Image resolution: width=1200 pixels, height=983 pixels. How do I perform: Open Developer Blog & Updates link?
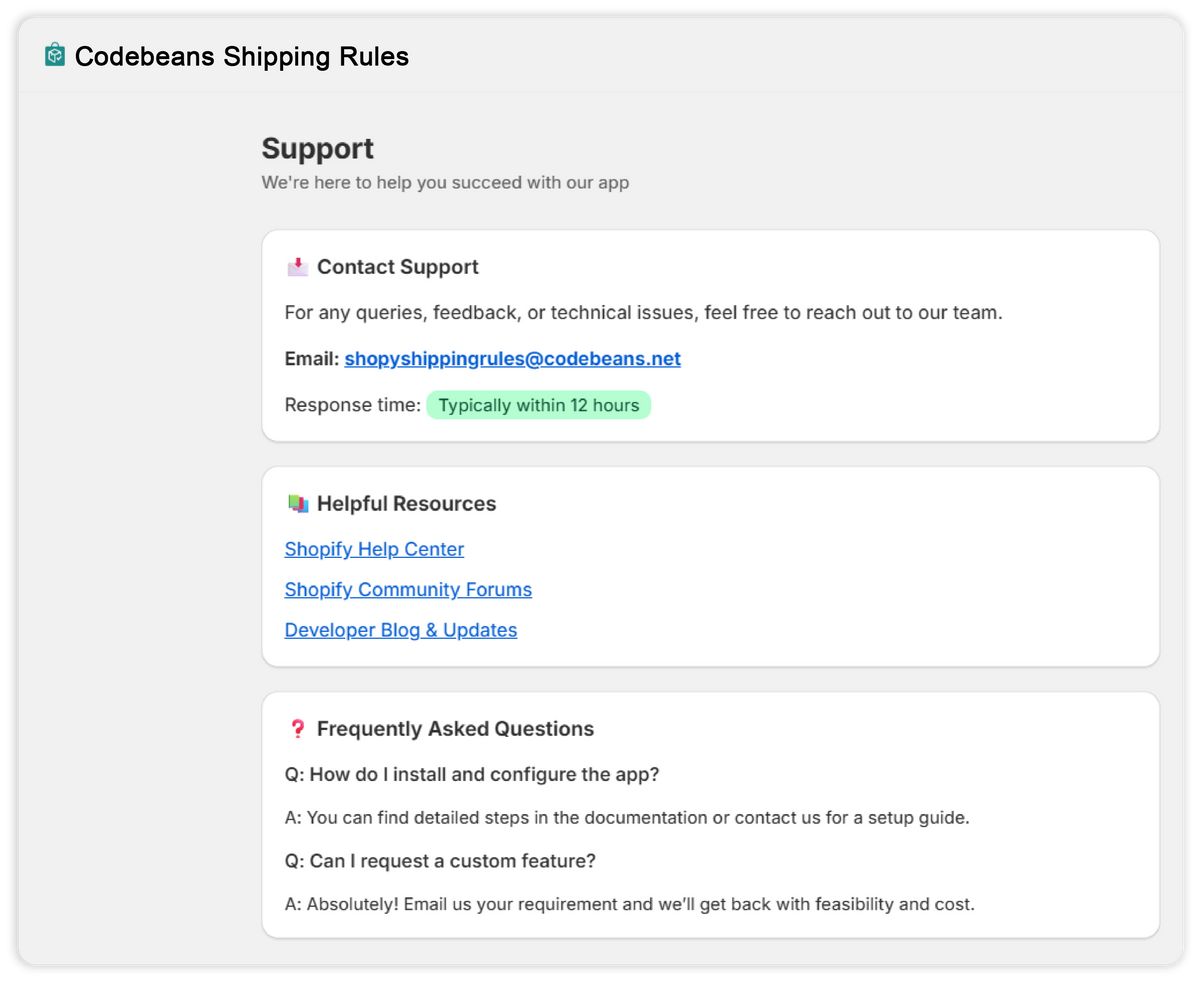(401, 630)
